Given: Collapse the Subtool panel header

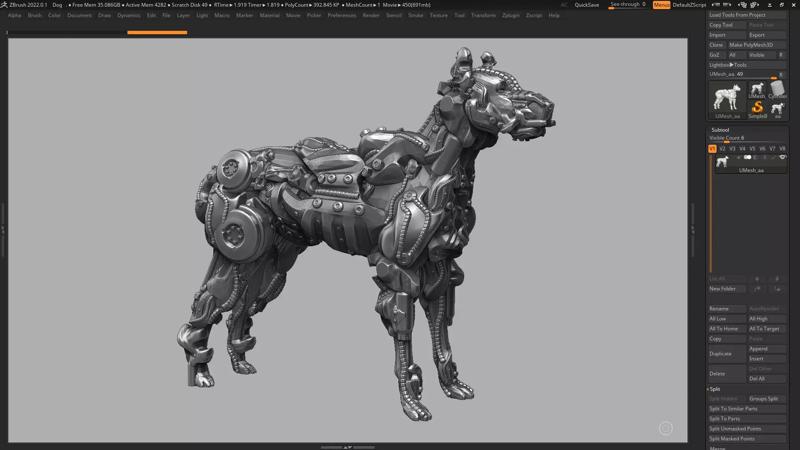Looking at the screenshot, I should pyautogui.click(x=720, y=130).
